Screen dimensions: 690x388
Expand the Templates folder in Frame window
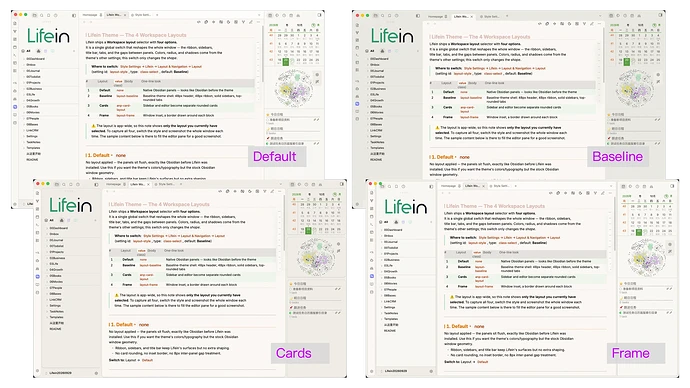pyautogui.click(x=390, y=319)
